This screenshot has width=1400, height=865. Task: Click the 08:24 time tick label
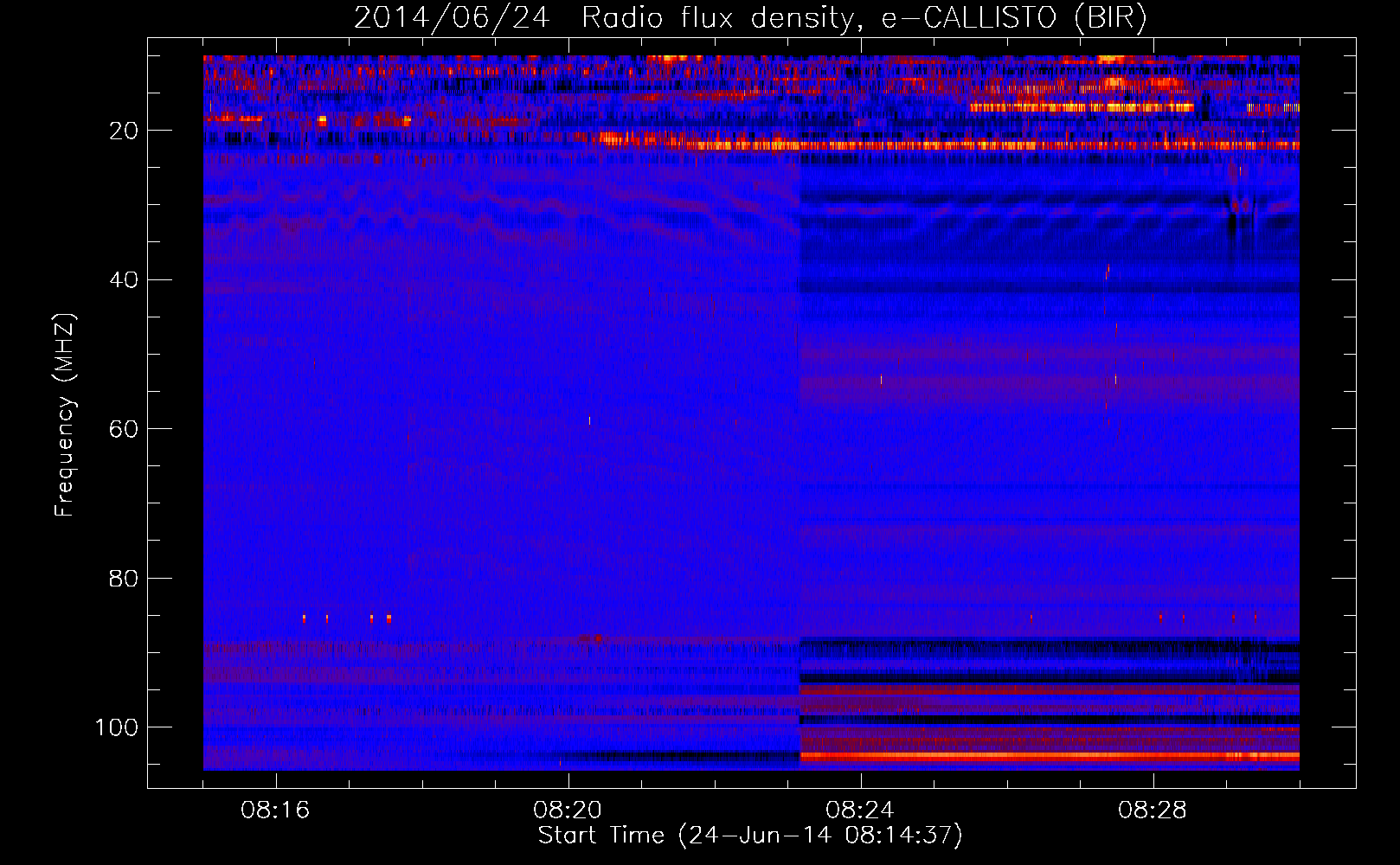pos(860,811)
